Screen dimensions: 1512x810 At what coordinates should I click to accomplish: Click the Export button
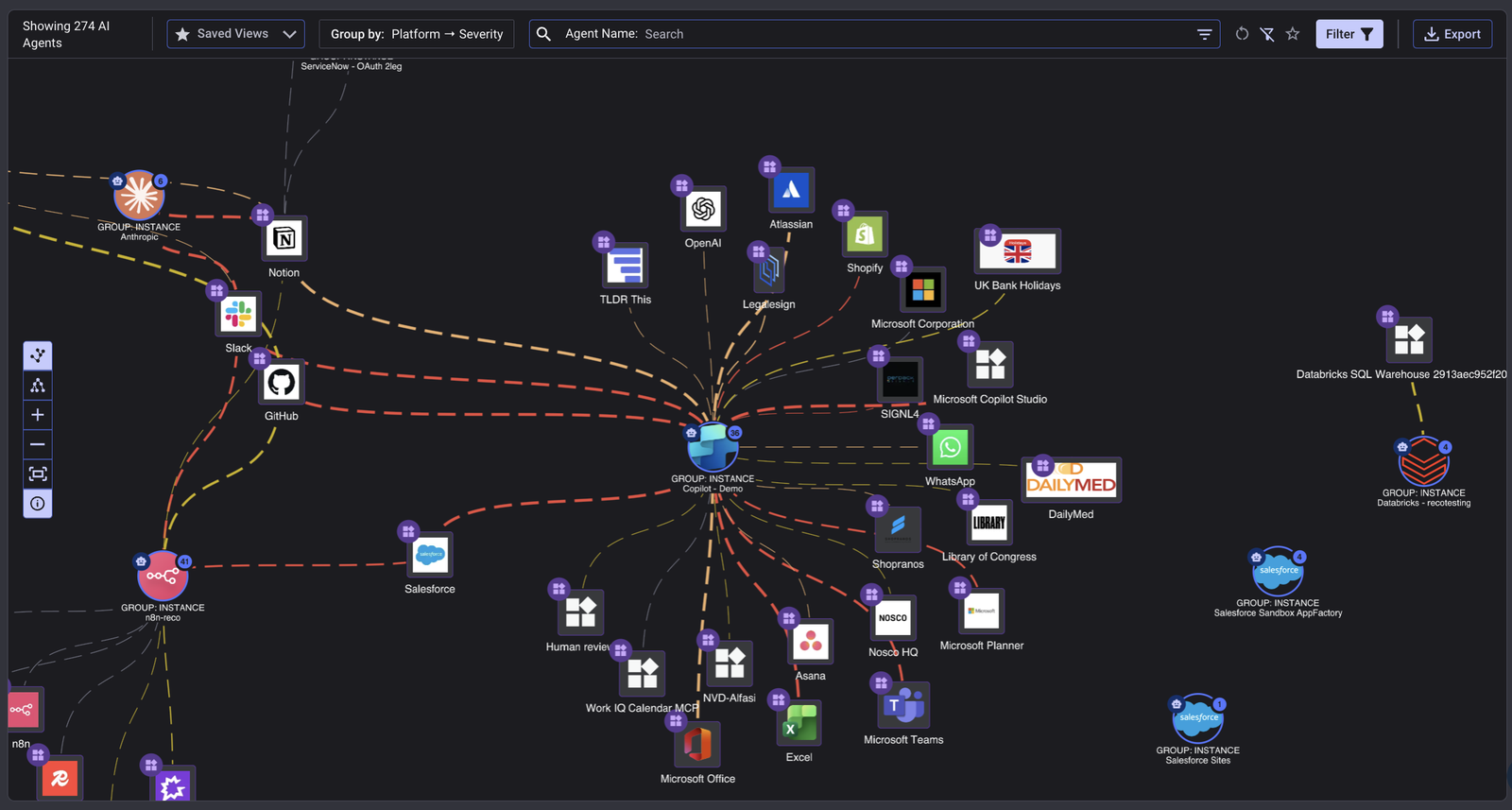coord(1452,34)
